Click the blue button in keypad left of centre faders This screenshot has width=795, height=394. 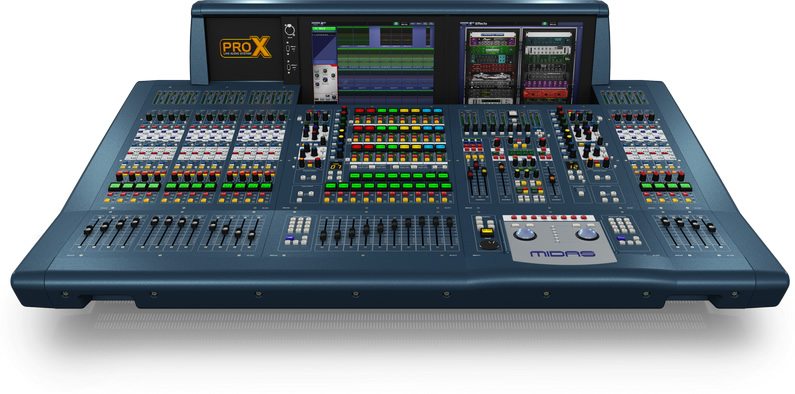tap(290, 238)
